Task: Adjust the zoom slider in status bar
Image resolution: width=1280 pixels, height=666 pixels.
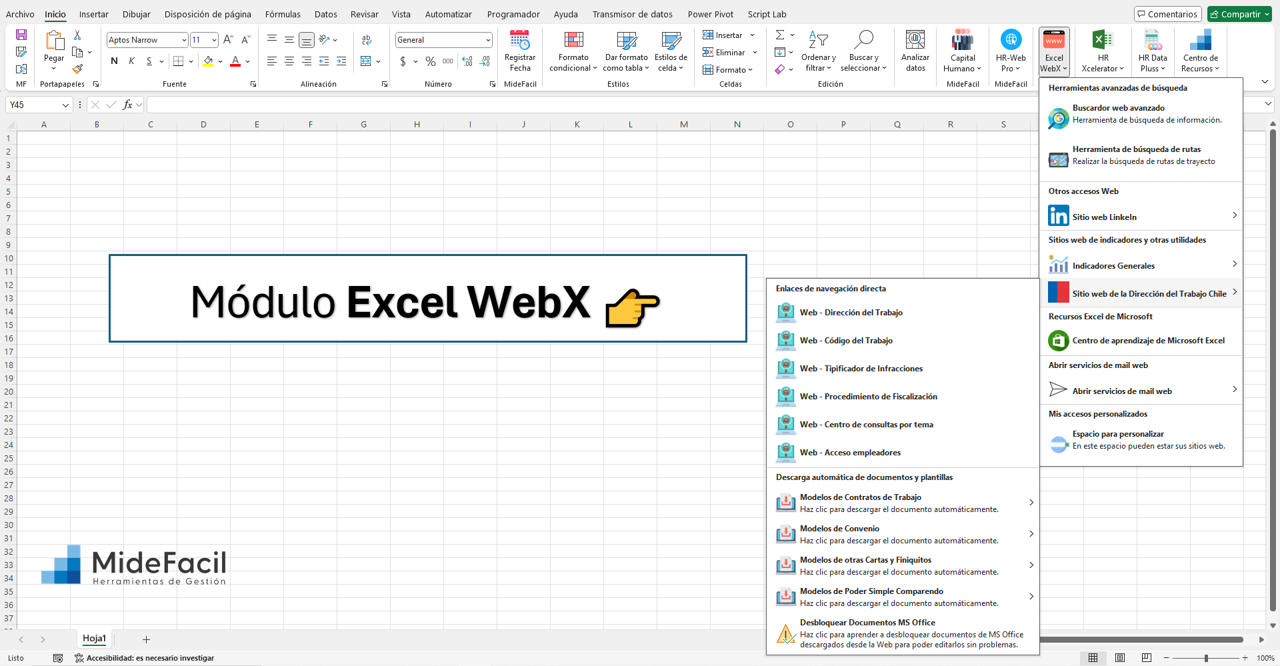Action: click(x=1207, y=658)
